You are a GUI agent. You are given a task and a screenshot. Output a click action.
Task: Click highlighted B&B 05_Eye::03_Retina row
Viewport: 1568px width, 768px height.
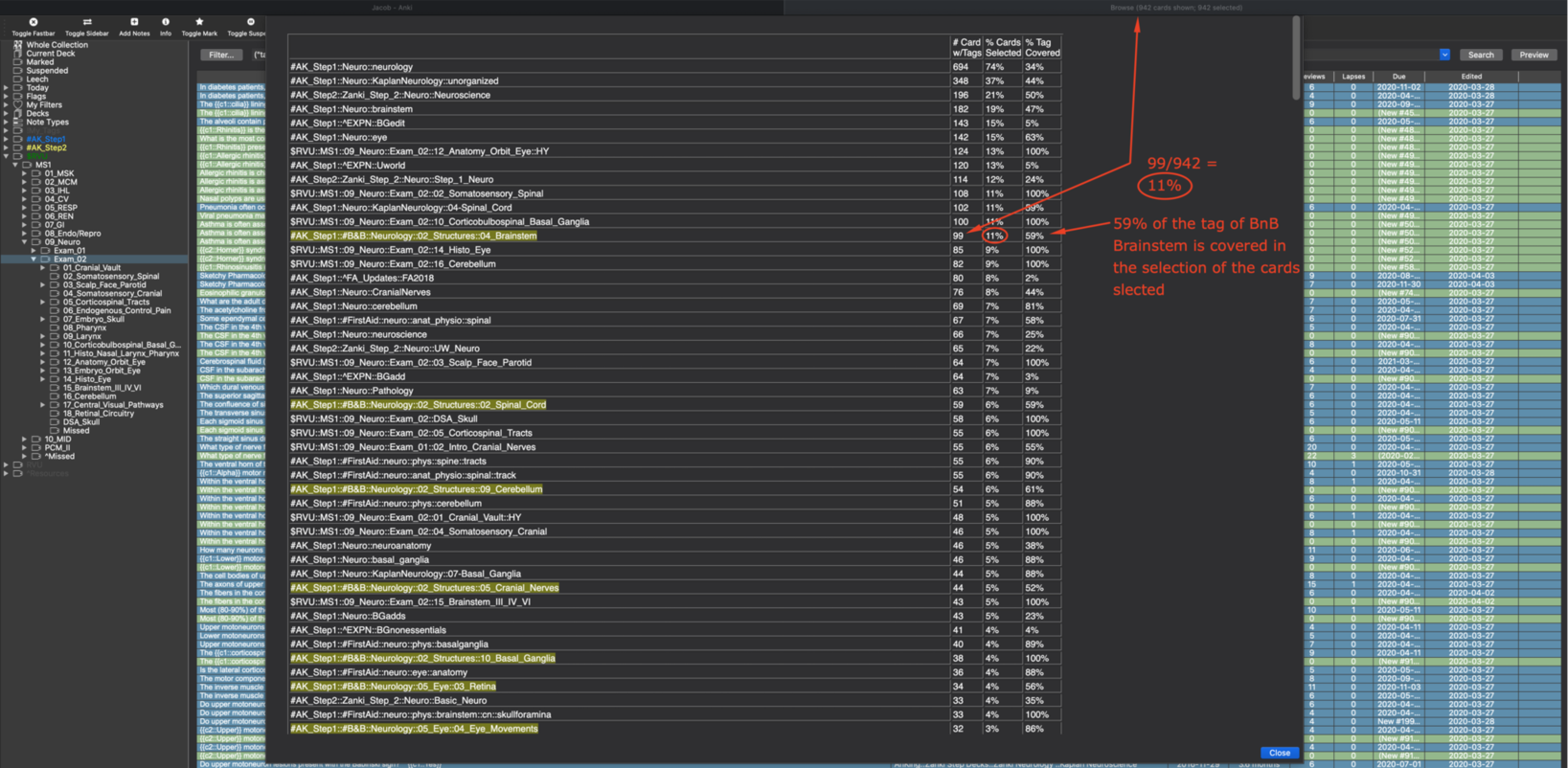tap(674, 686)
